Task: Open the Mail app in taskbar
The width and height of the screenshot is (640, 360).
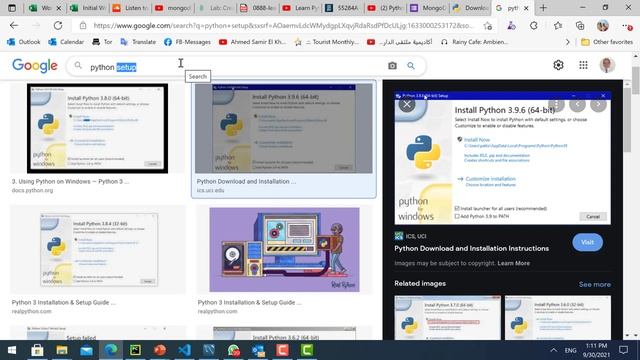Action: click(x=86, y=350)
